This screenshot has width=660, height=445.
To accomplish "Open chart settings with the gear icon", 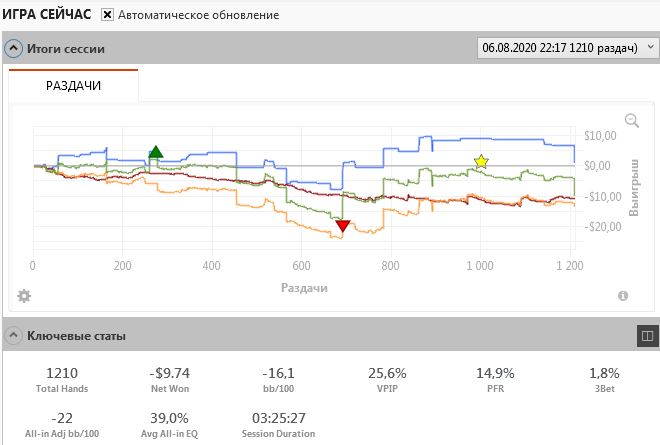I will [x=24, y=296].
